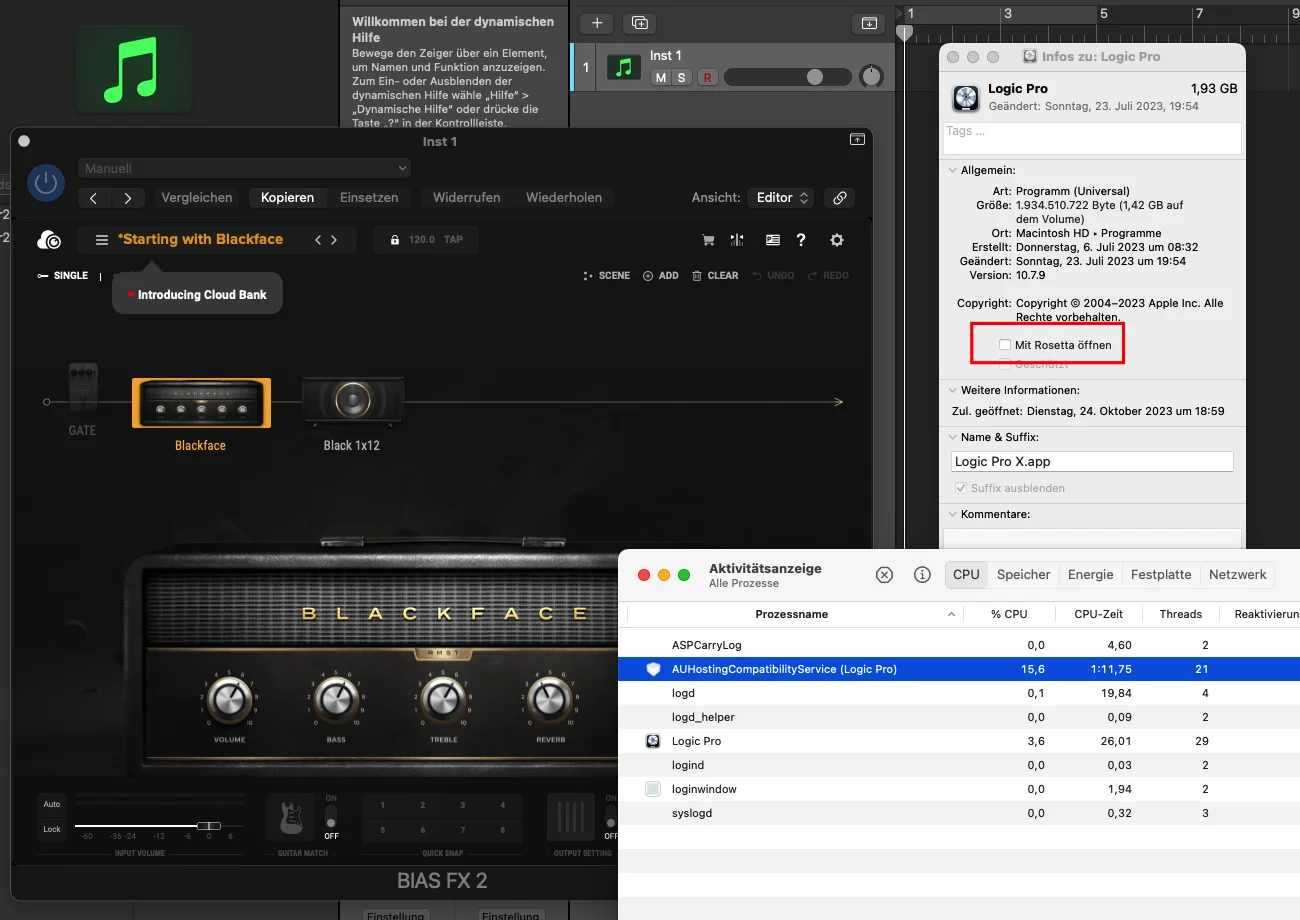
Task: Toggle the Suffix ausblenden checkbox
Action: pos(962,488)
